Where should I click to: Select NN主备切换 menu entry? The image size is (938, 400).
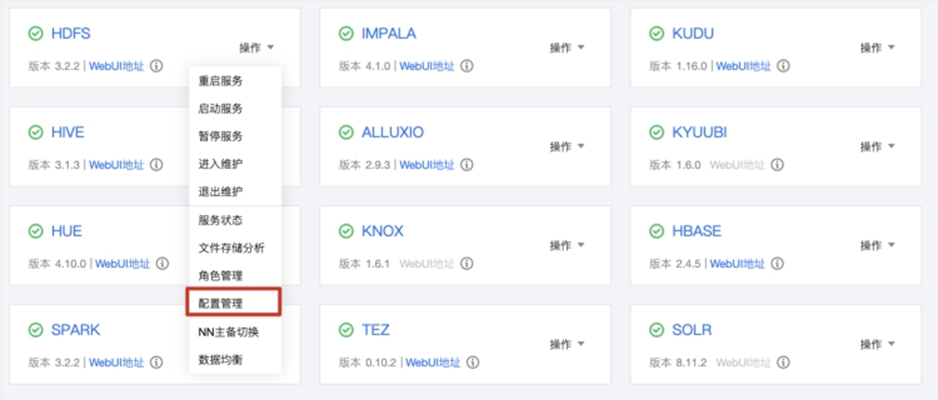(x=228, y=331)
